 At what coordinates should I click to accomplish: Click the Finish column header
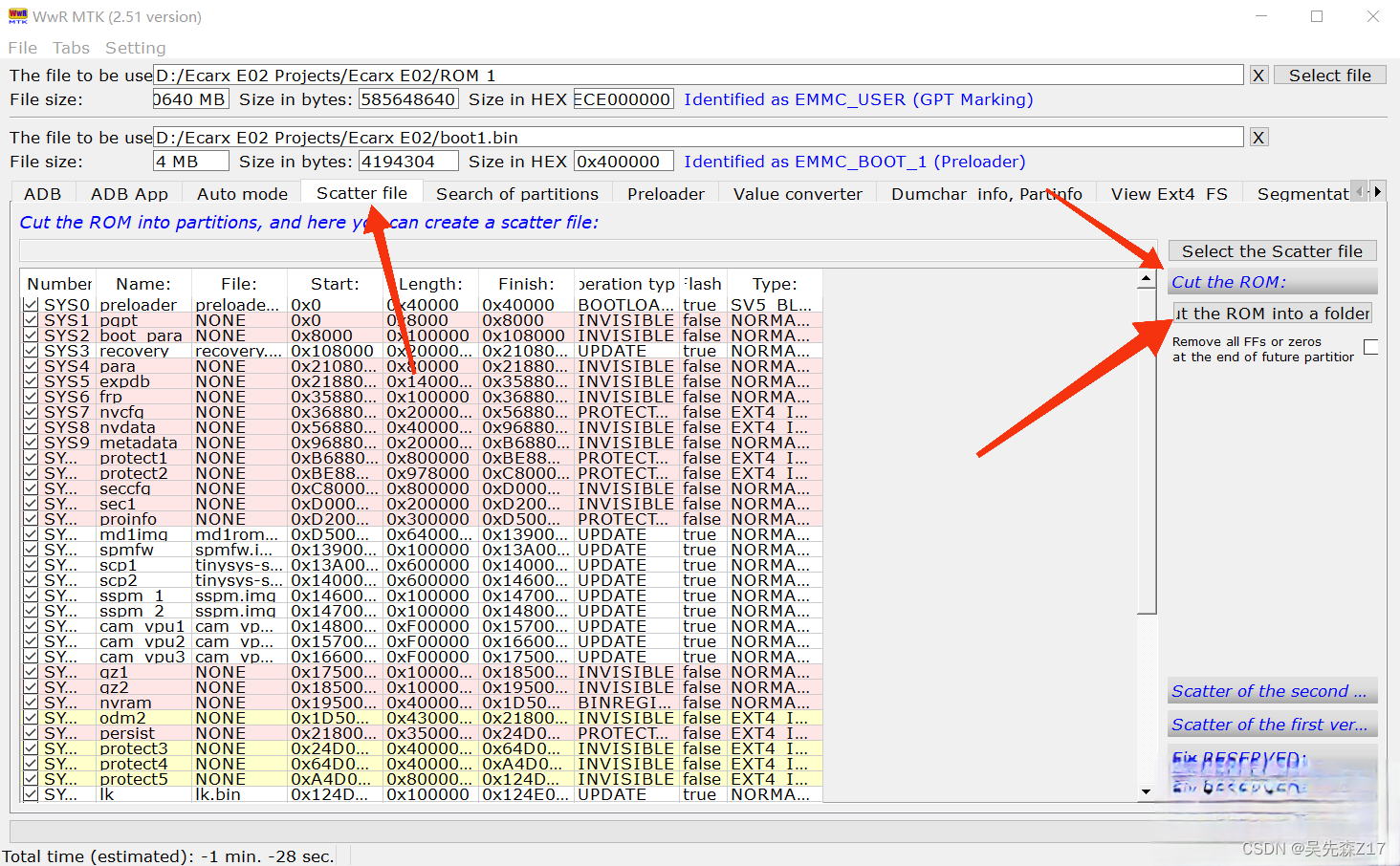(526, 284)
